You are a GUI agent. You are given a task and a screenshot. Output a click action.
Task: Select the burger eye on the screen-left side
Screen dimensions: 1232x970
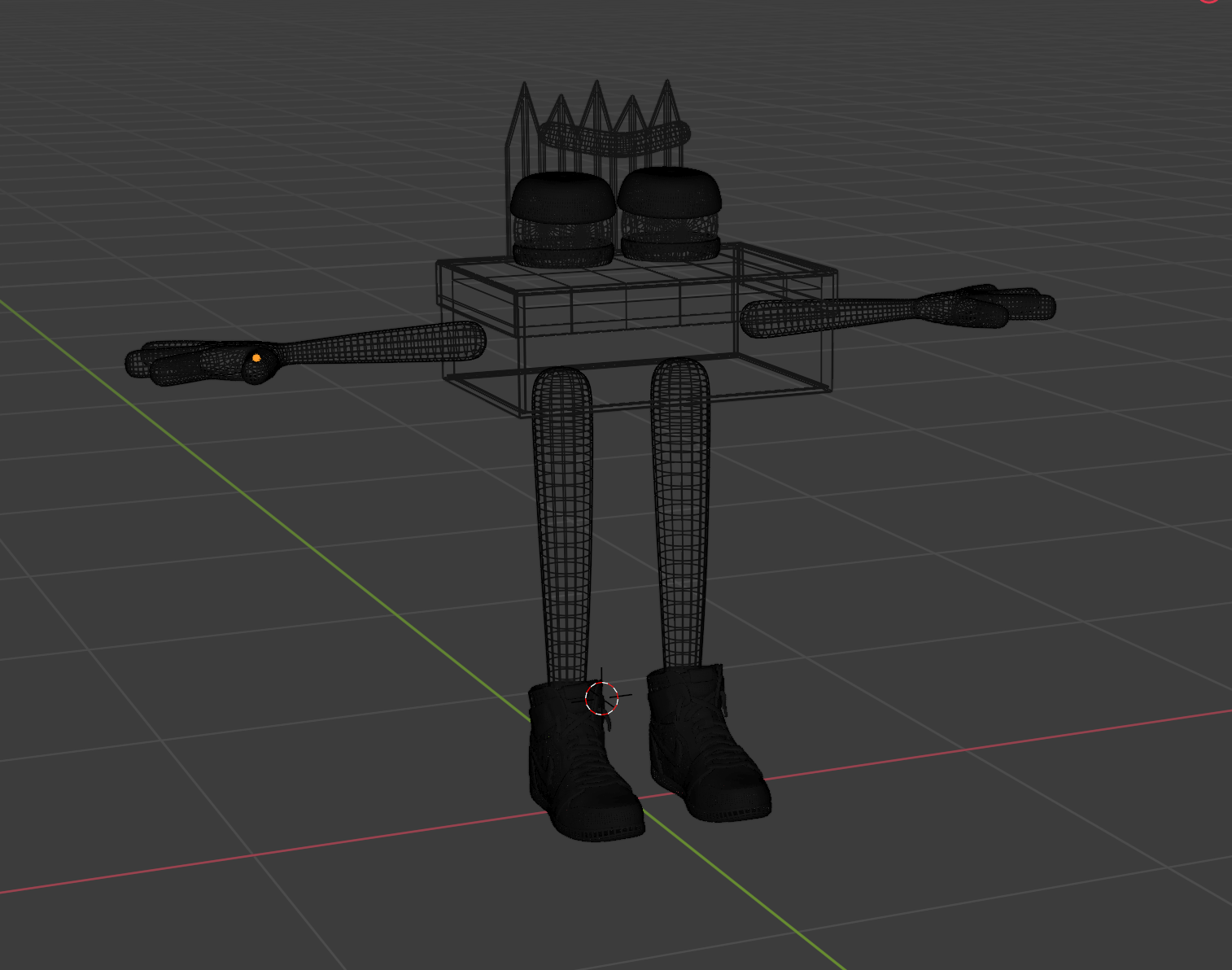[562, 220]
